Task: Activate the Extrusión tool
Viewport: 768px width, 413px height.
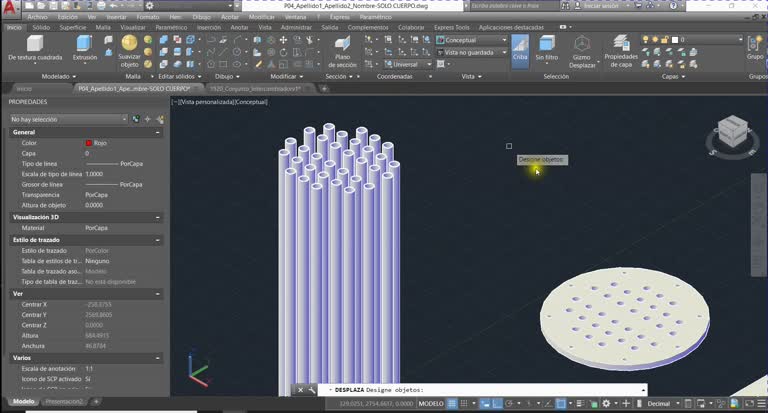Action: (x=85, y=48)
